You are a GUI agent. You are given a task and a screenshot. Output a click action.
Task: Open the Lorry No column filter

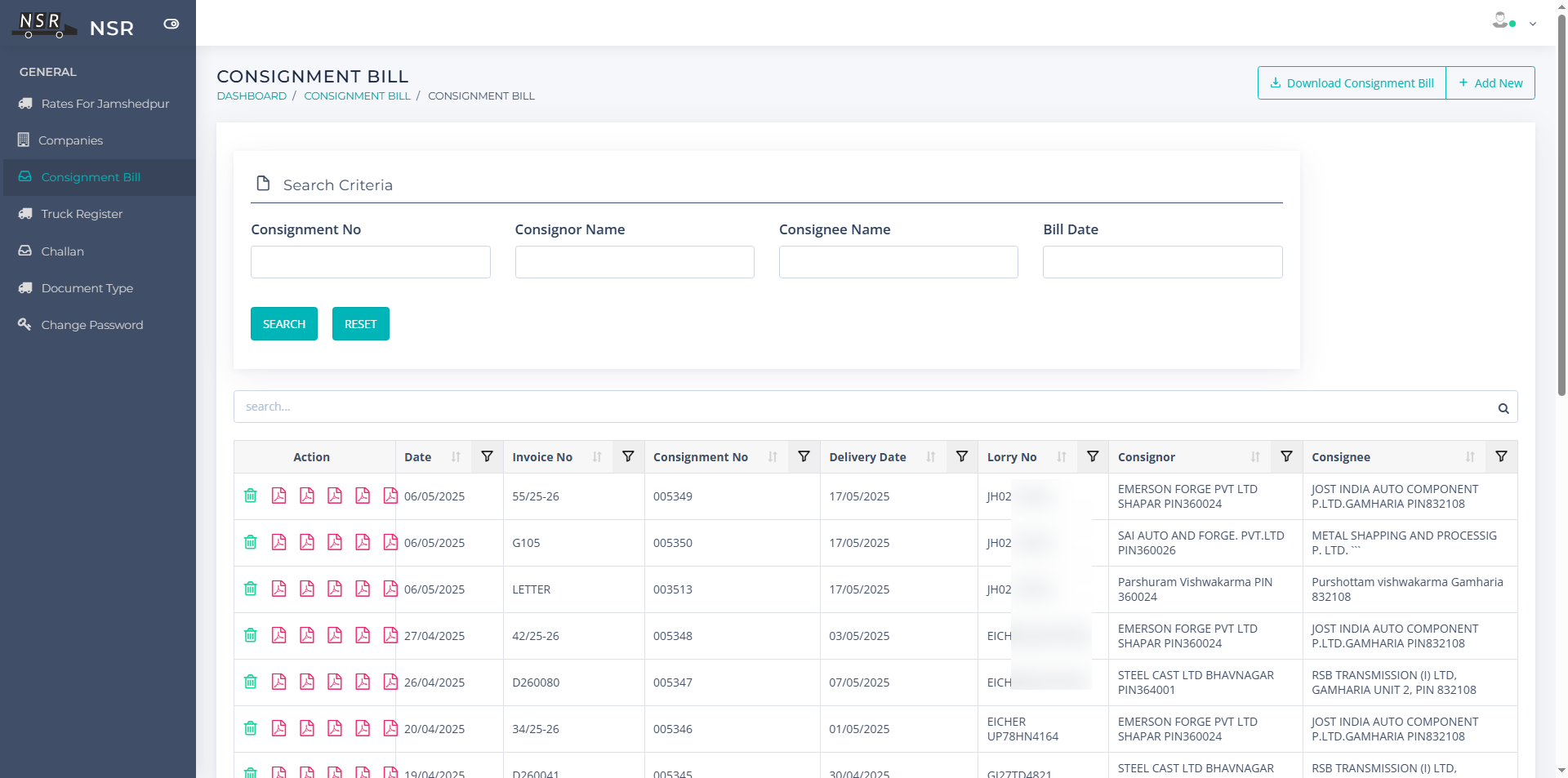1093,456
